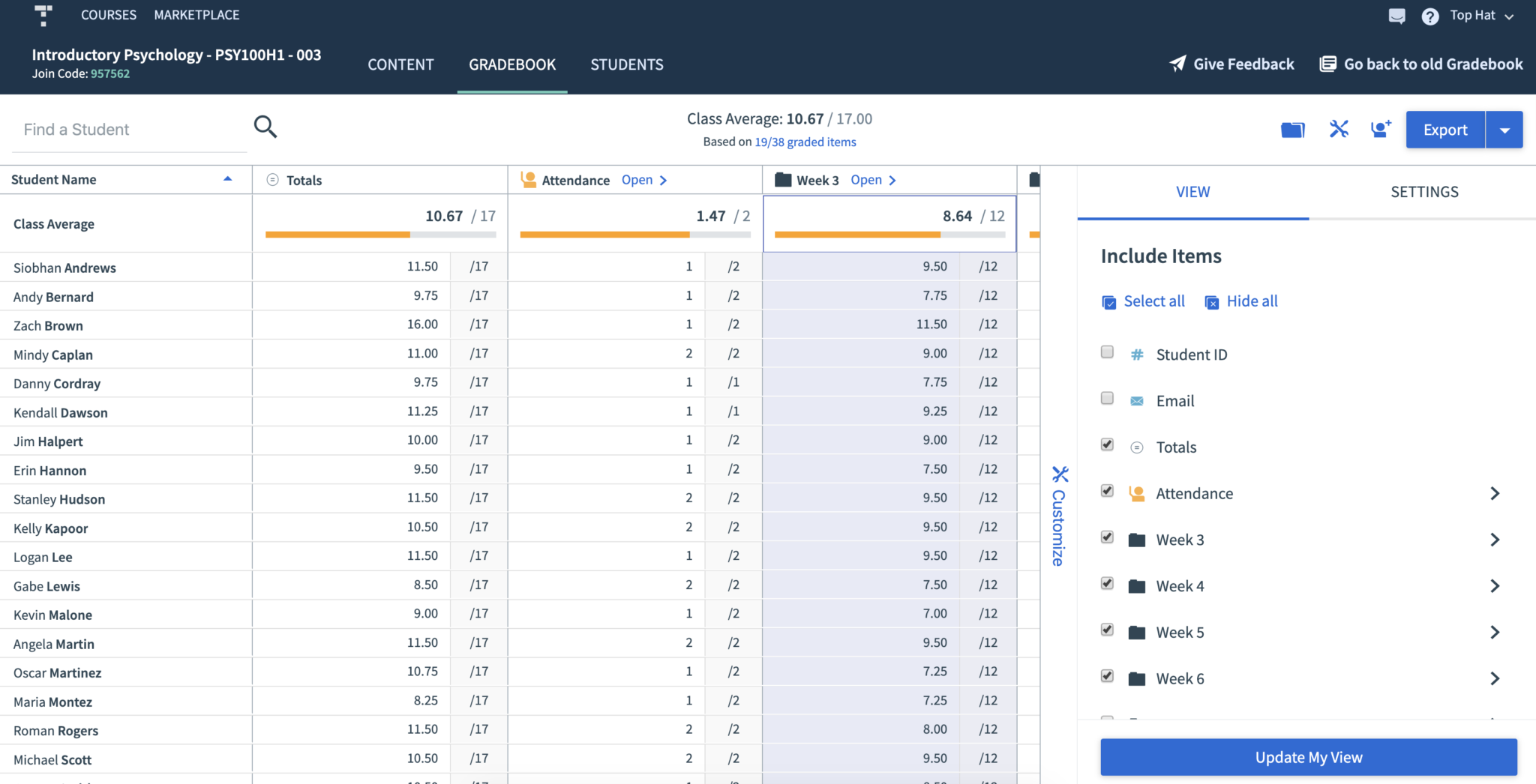The image size is (1536, 784).
Task: Click the search magnifier icon
Action: [x=265, y=127]
